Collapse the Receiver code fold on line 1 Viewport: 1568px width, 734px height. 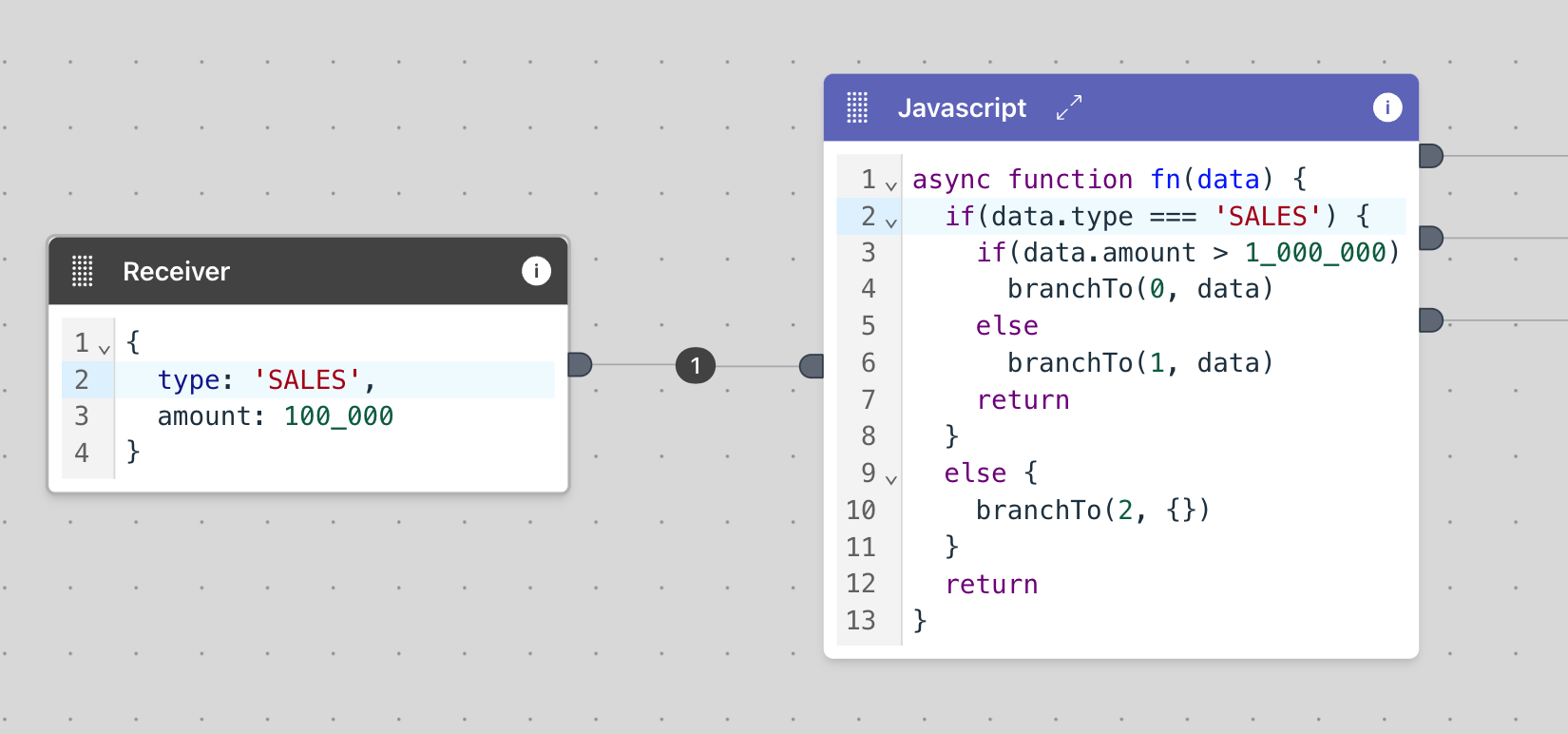pyautogui.click(x=105, y=349)
